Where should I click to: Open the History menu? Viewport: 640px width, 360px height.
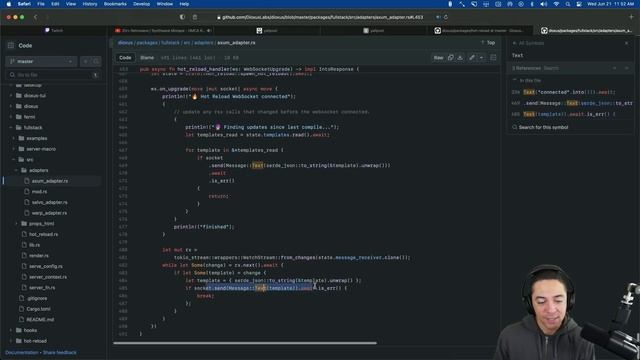coord(90,4)
